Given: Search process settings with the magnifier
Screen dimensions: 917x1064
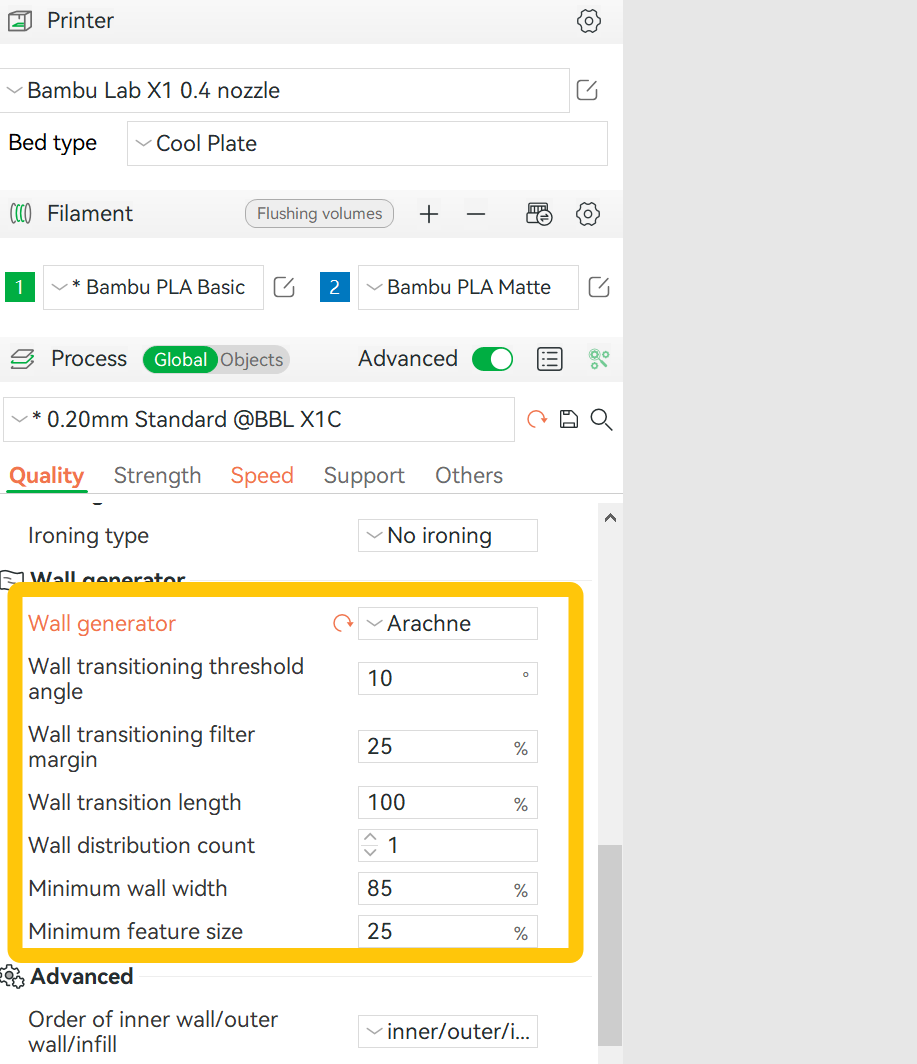Looking at the screenshot, I should pos(600,419).
